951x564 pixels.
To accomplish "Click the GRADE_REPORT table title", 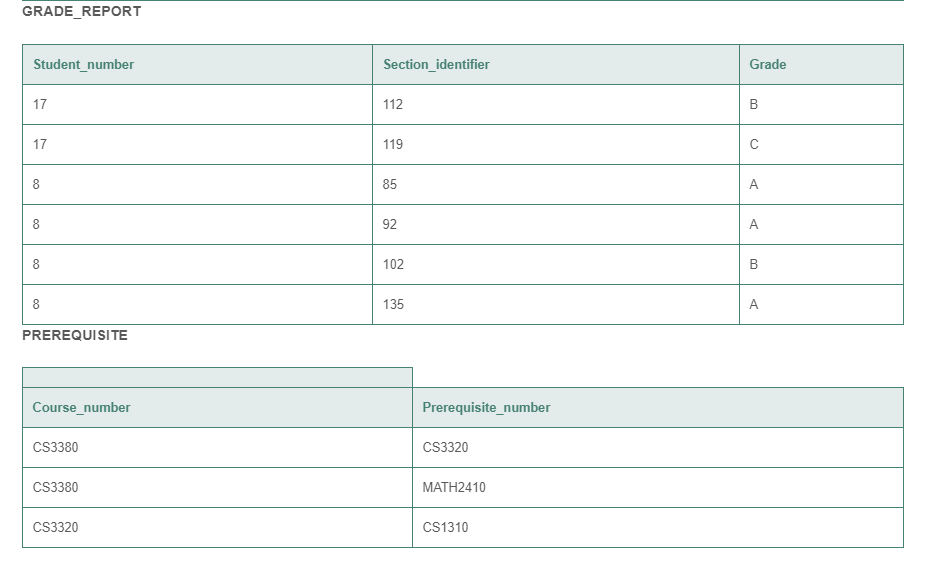I will coord(82,12).
